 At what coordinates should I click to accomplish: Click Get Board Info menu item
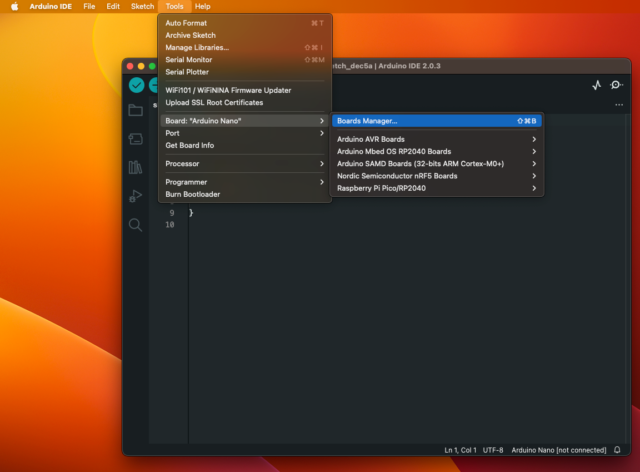coord(244,145)
